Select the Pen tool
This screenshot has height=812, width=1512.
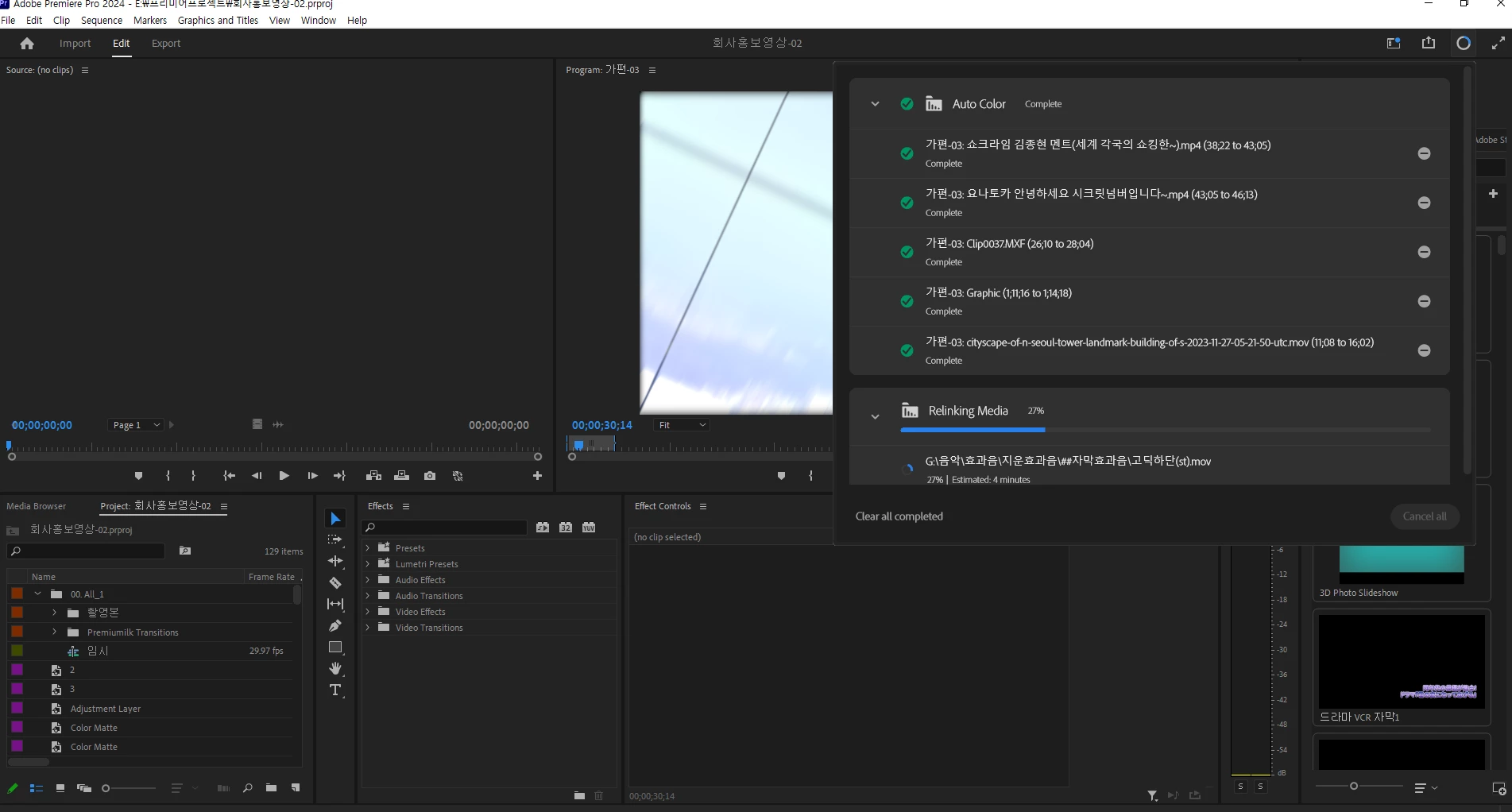pos(335,625)
